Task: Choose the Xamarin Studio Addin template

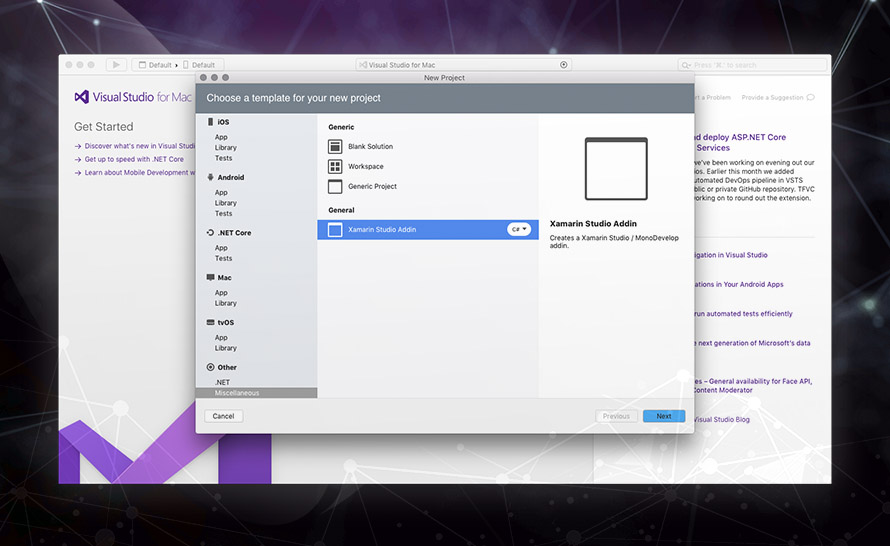Action: point(427,229)
